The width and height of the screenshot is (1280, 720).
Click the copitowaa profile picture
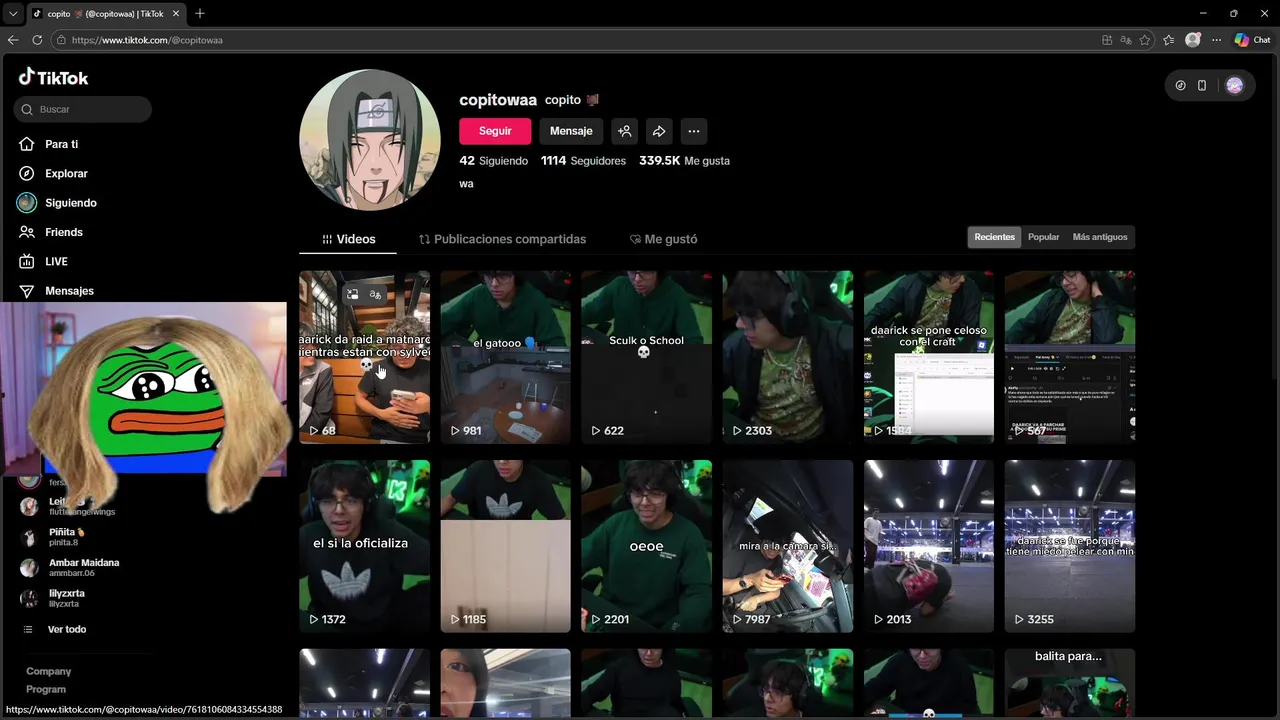click(370, 140)
